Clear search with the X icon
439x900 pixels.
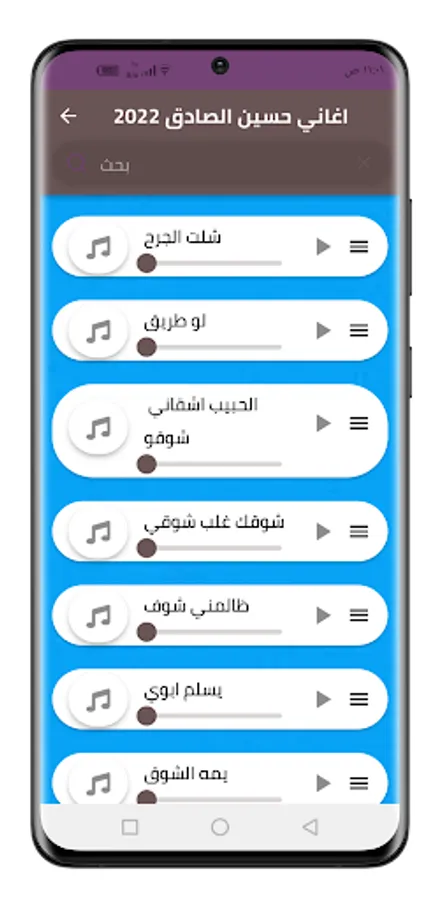coord(363,164)
